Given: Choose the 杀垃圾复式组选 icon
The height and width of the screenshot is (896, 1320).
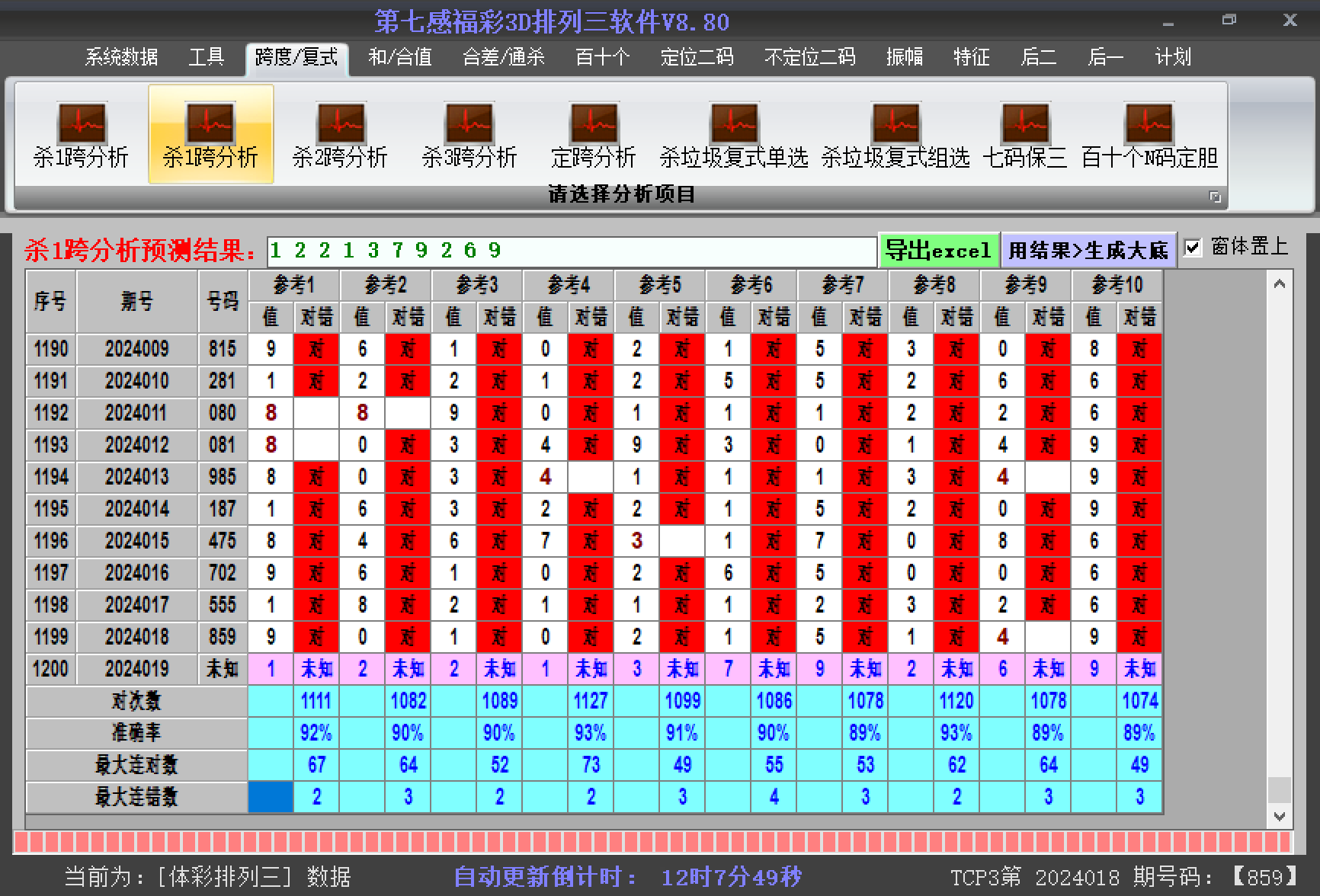Looking at the screenshot, I should click(895, 135).
